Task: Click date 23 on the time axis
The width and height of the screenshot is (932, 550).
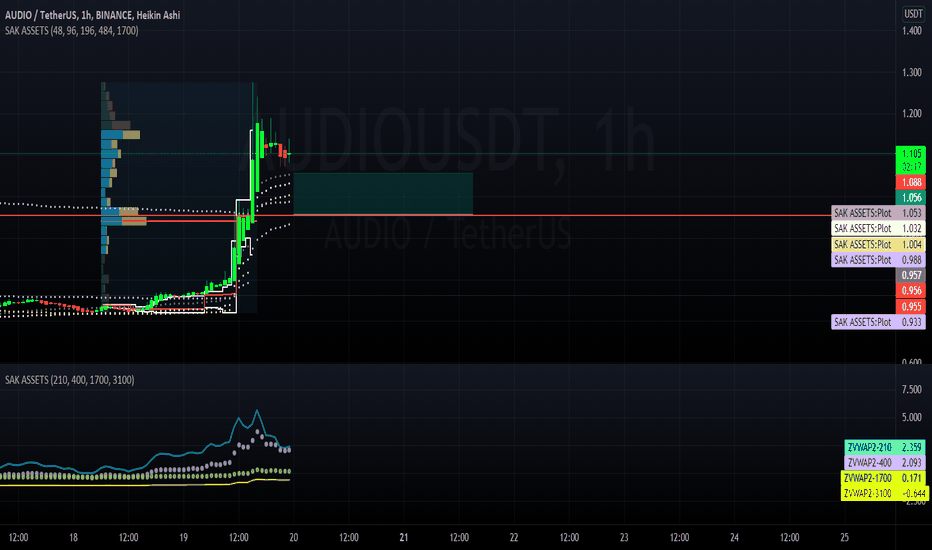Action: (x=624, y=538)
